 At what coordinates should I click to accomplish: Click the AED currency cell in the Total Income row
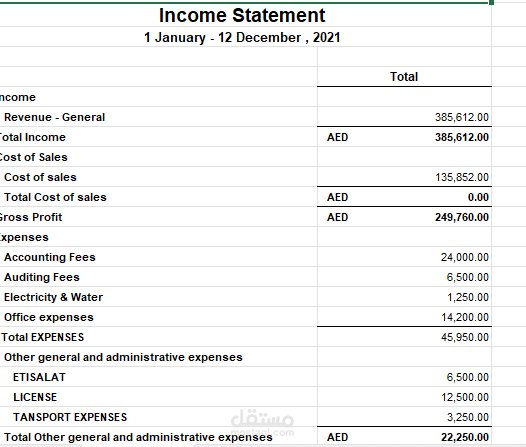(337, 137)
